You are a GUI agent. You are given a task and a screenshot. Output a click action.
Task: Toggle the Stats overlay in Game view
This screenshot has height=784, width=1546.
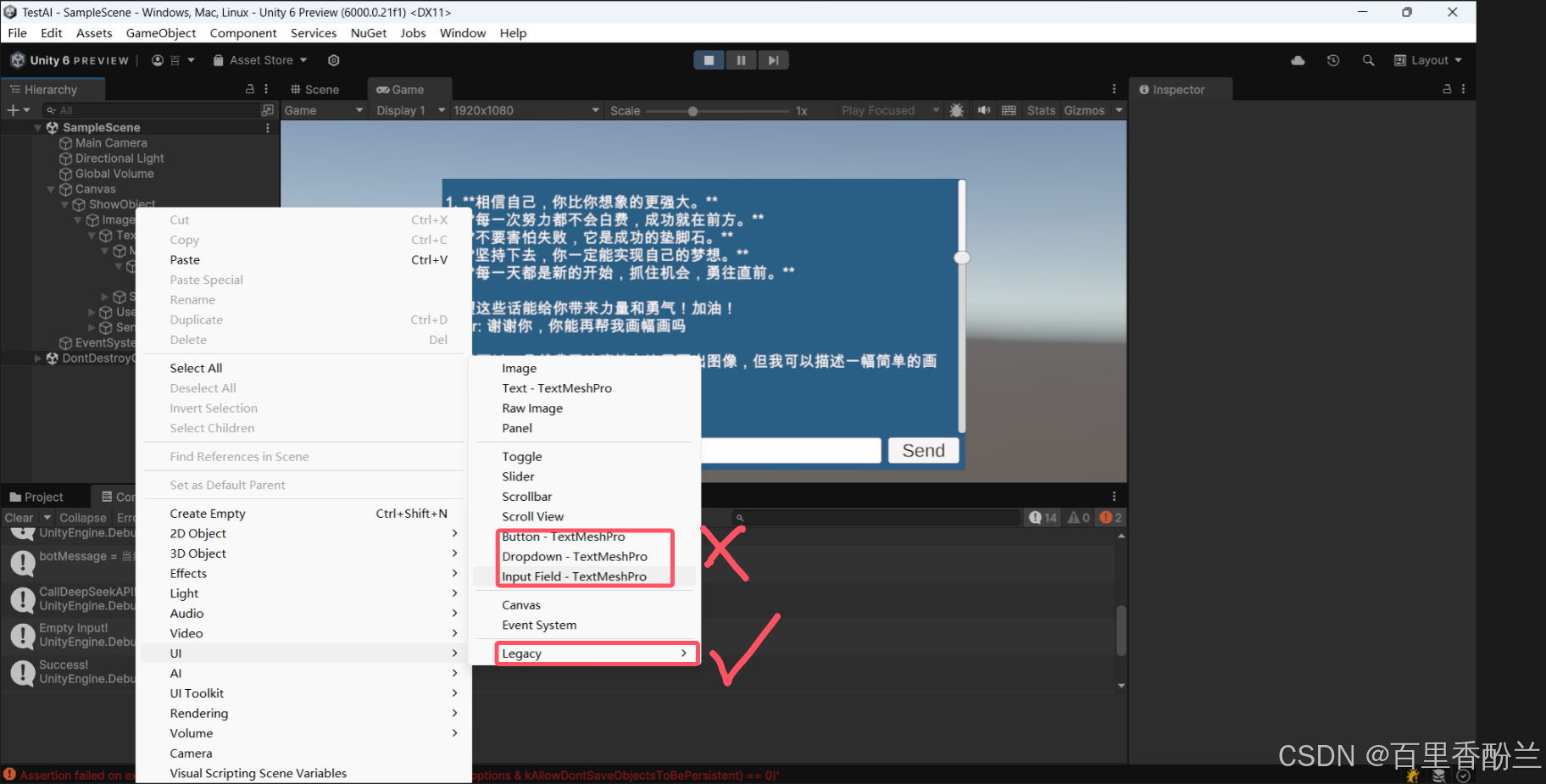pos(1041,110)
